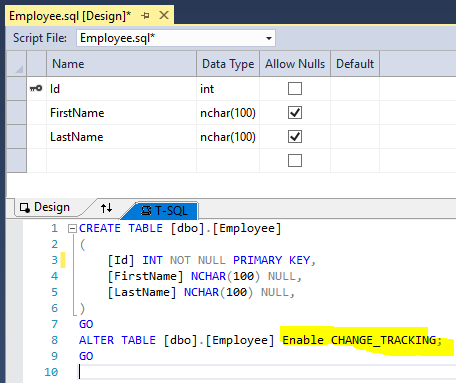This screenshot has height=383, width=456.
Task: Click the GO statement on line 9
Action: coord(86,356)
